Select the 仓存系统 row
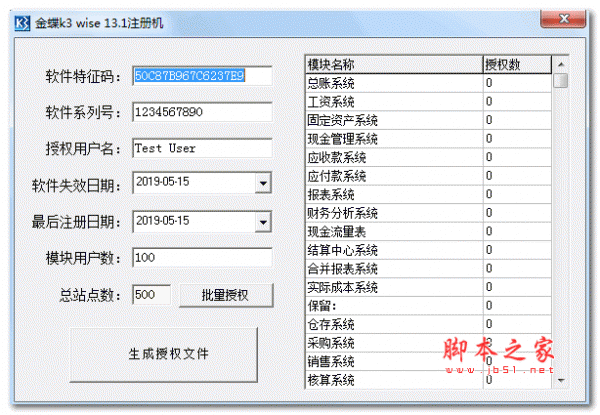The image size is (600, 415). (429, 324)
